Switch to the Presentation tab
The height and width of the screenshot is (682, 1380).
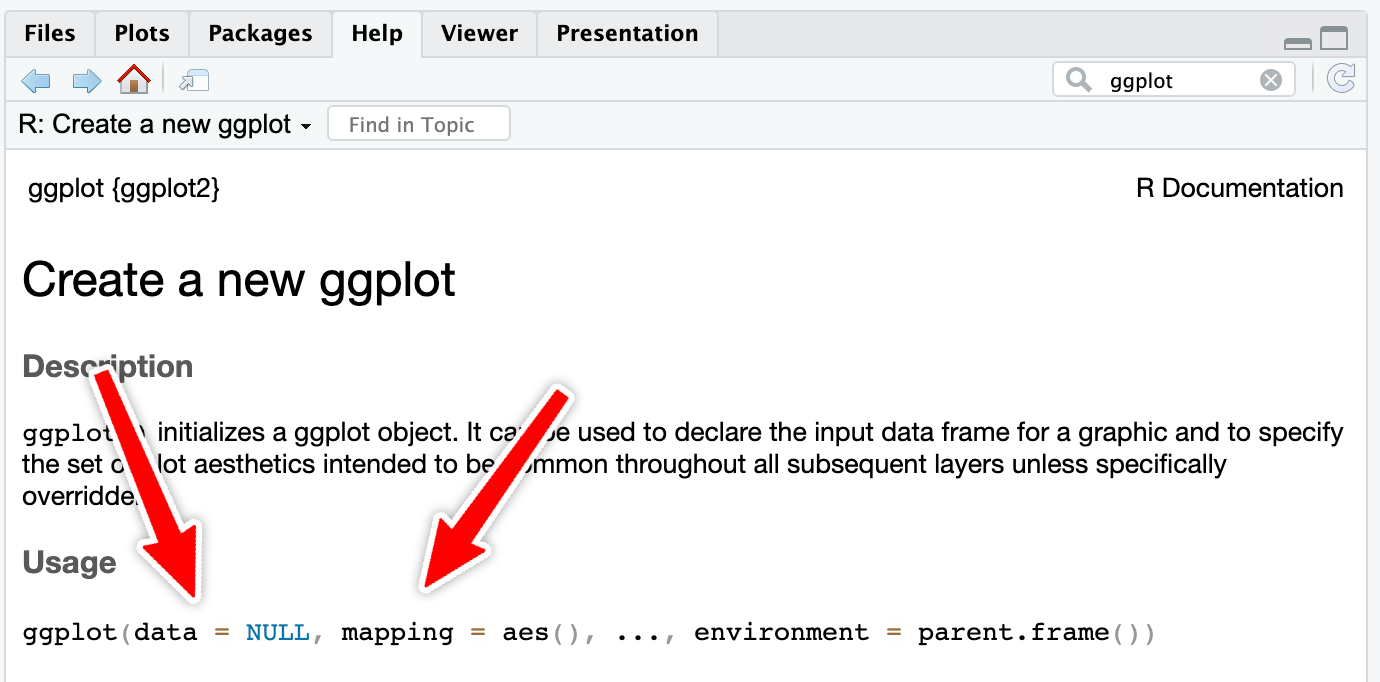coord(627,34)
